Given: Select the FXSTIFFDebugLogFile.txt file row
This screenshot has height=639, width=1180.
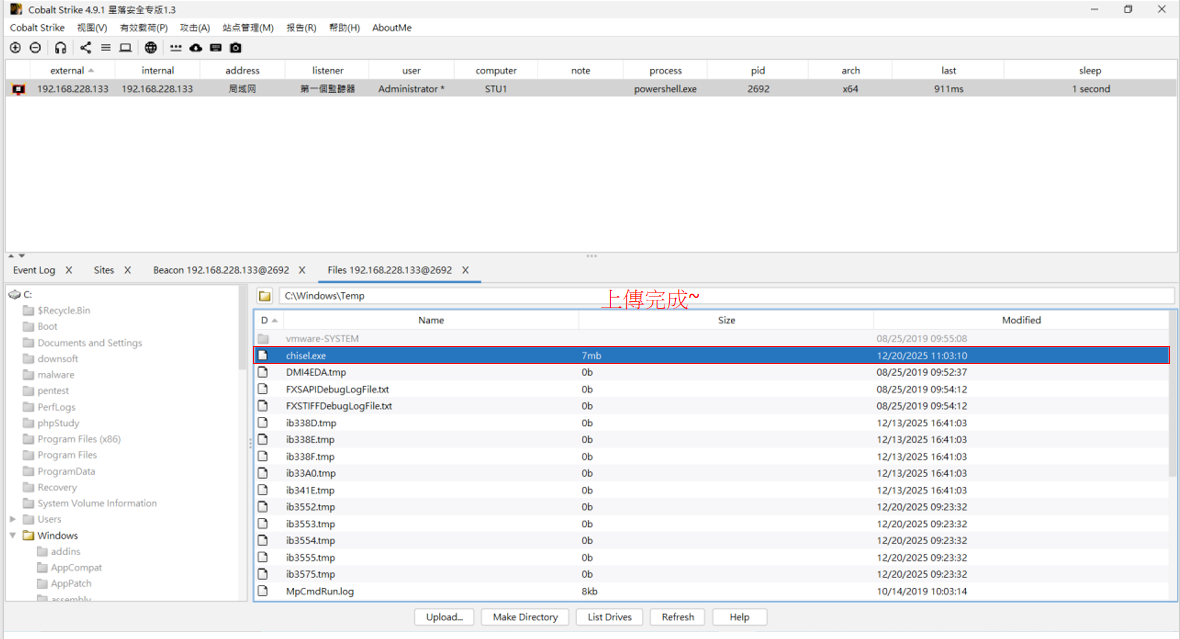Looking at the screenshot, I should (x=712, y=406).
